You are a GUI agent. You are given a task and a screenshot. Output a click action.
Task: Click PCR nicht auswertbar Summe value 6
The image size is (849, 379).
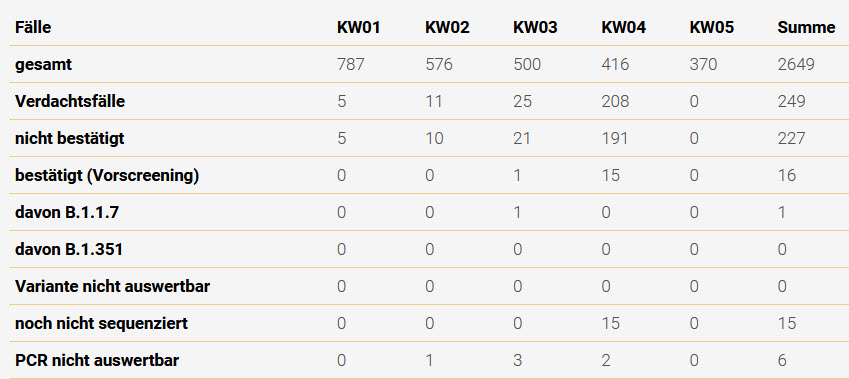[782, 360]
